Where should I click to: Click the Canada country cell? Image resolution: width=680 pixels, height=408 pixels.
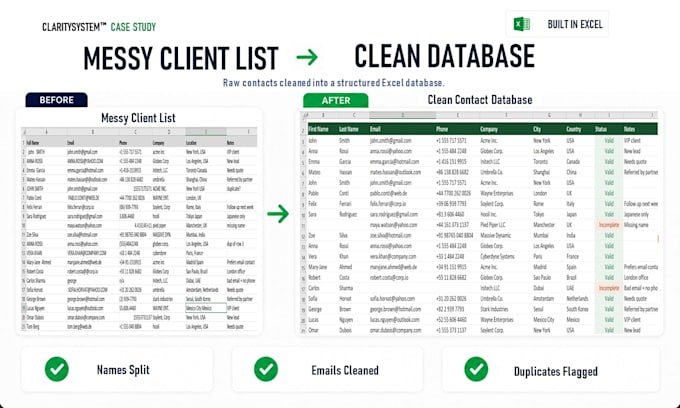tap(573, 162)
